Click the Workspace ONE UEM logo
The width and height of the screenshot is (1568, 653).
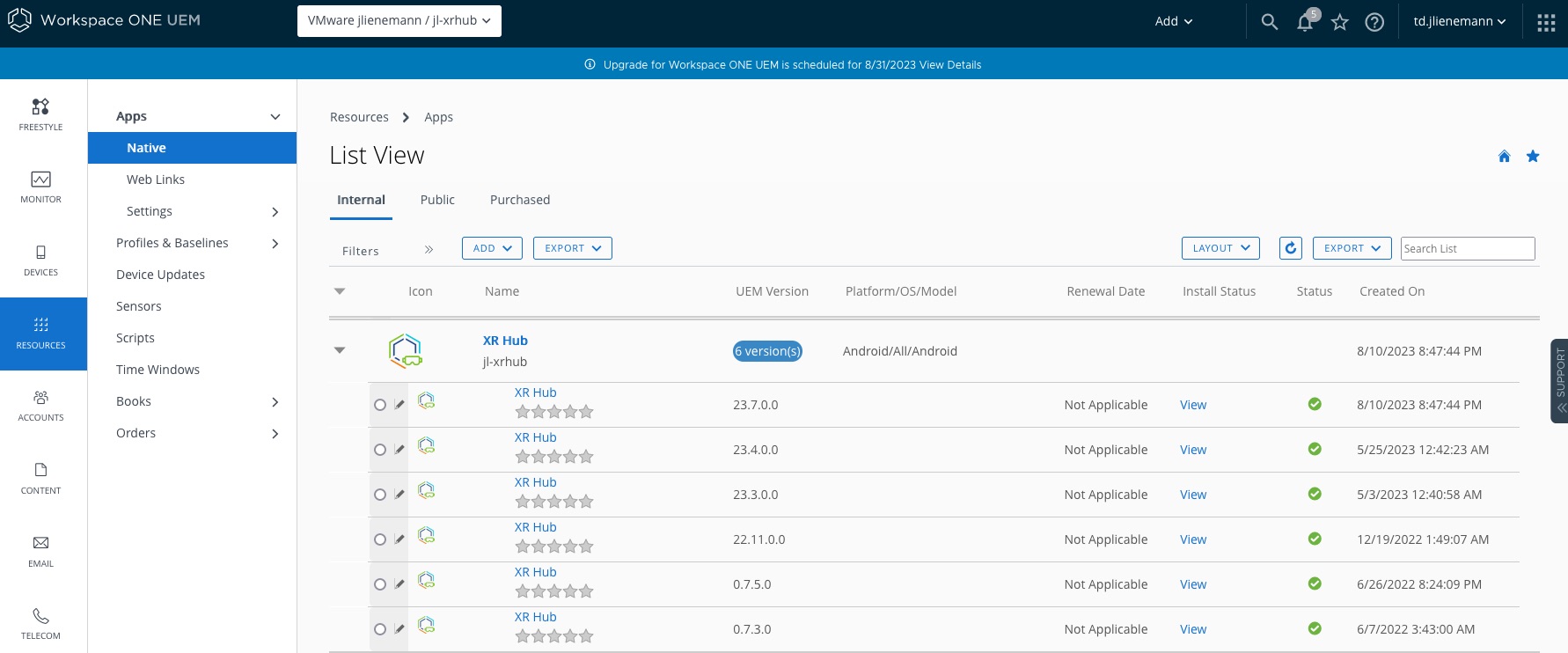[x=104, y=20]
